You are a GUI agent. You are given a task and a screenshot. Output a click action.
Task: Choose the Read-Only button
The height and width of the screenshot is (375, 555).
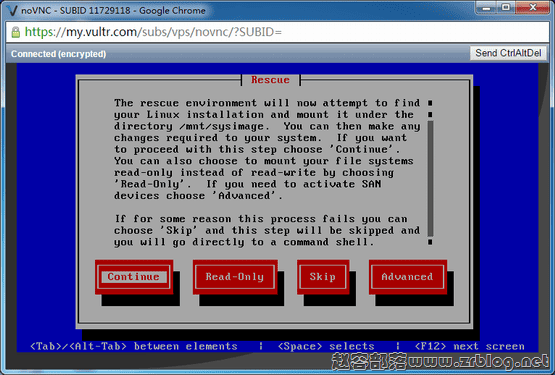coord(235,277)
